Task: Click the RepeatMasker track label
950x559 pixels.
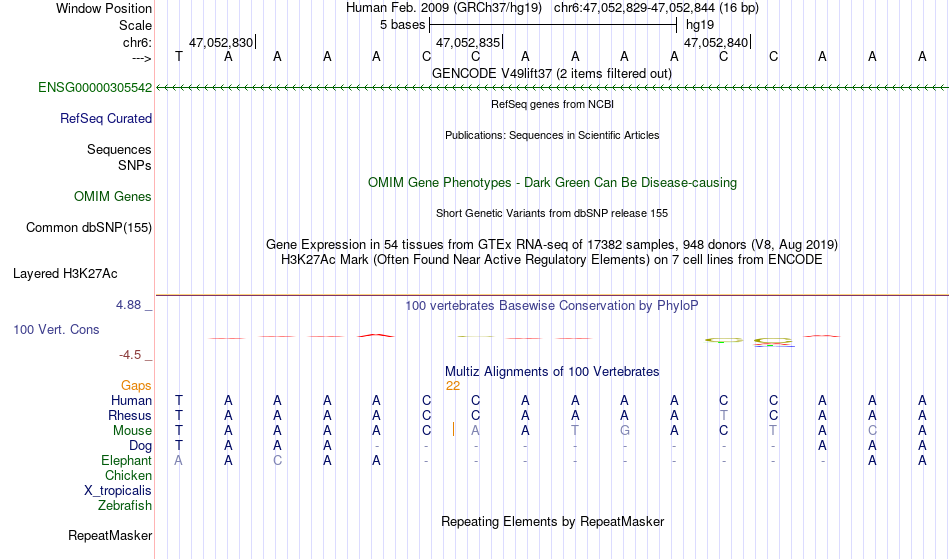Action: coord(110,535)
